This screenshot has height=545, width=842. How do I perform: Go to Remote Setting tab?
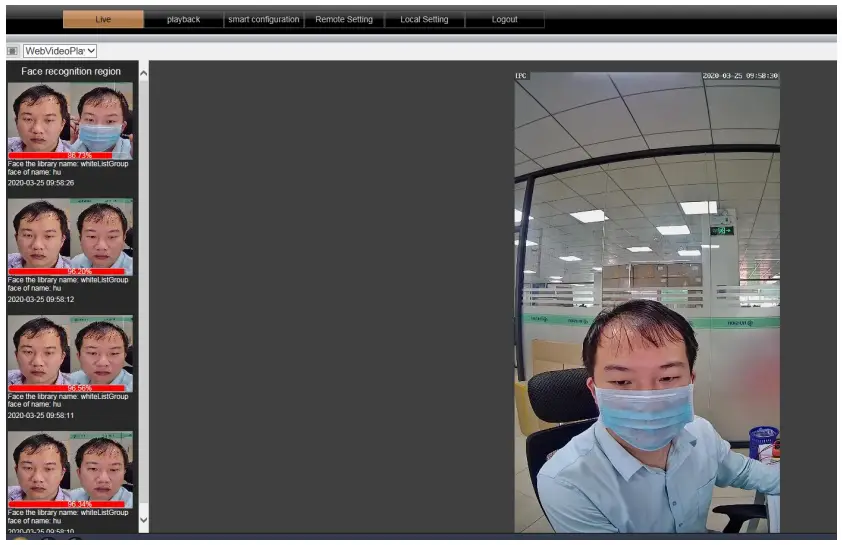pos(344,19)
